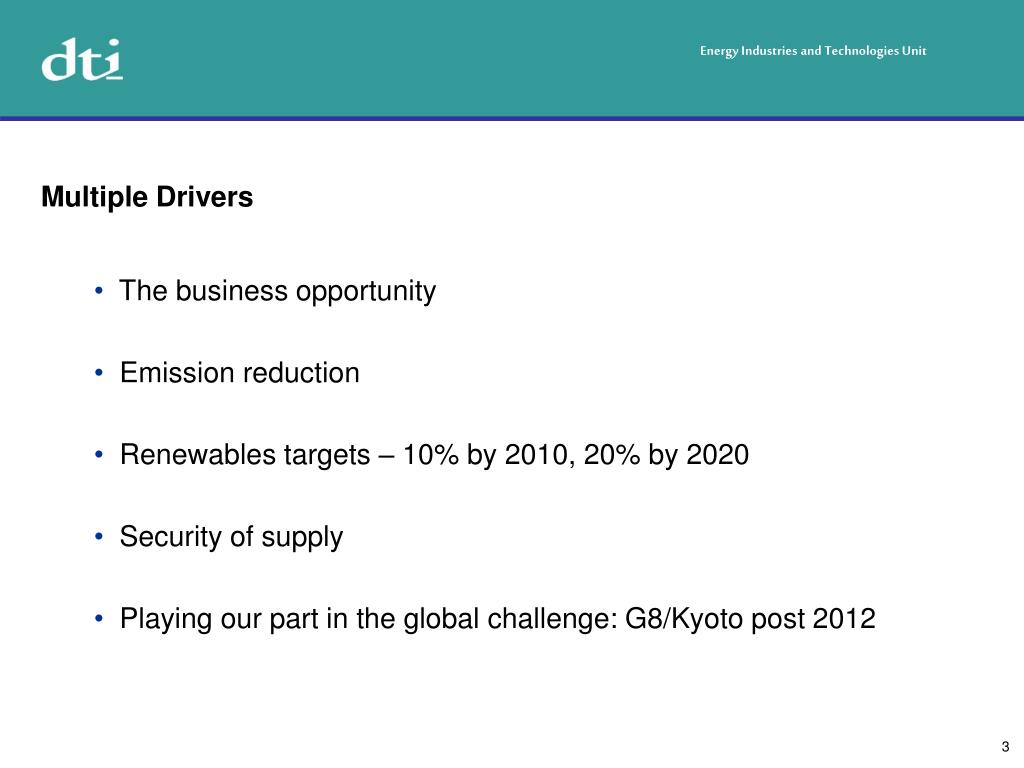Image resolution: width=1024 pixels, height=768 pixels.
Task: Click 'Playing our part in the global challenge' bullet
Action: tap(498, 619)
